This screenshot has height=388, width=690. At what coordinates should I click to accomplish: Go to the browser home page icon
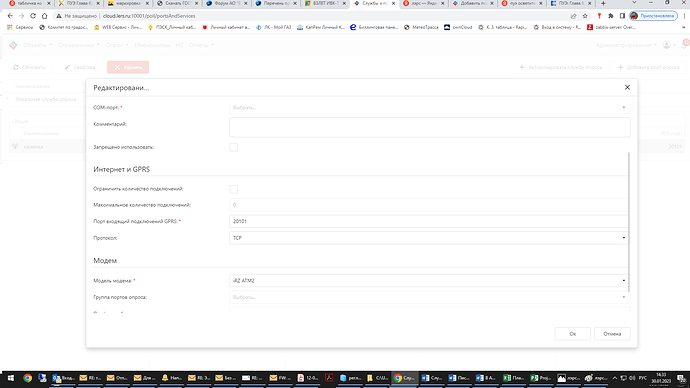click(44, 16)
